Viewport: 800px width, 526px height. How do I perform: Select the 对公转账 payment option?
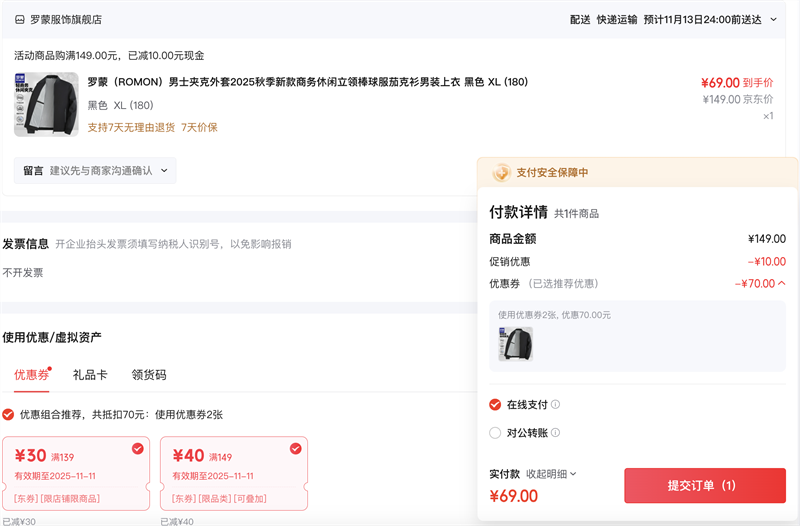click(495, 433)
